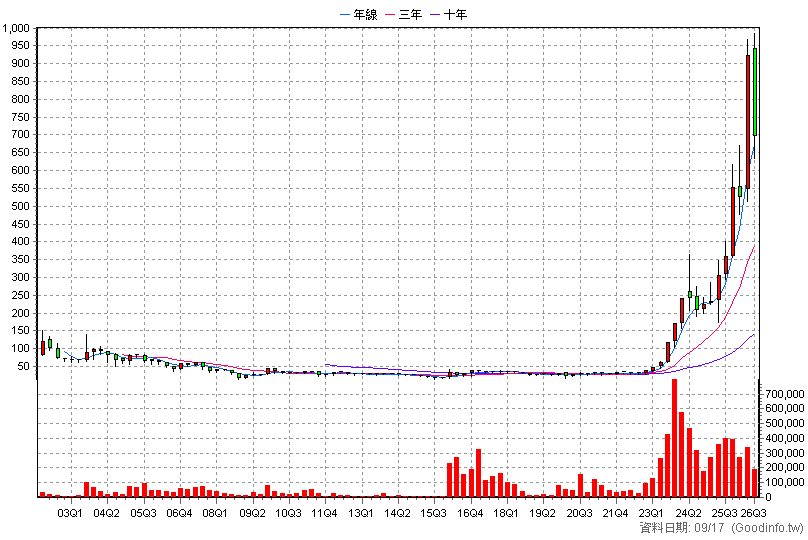Screen dimensions: 808x540
Task: Click the 950 price axis label
Action: [21, 46]
